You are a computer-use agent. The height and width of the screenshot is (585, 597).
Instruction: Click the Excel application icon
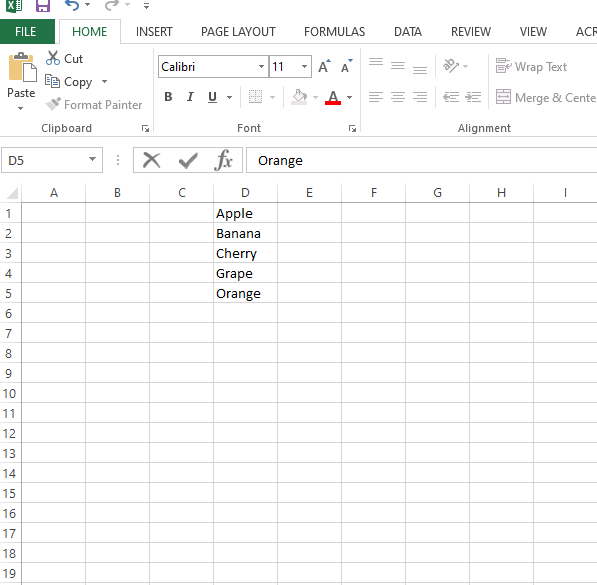coord(14,5)
